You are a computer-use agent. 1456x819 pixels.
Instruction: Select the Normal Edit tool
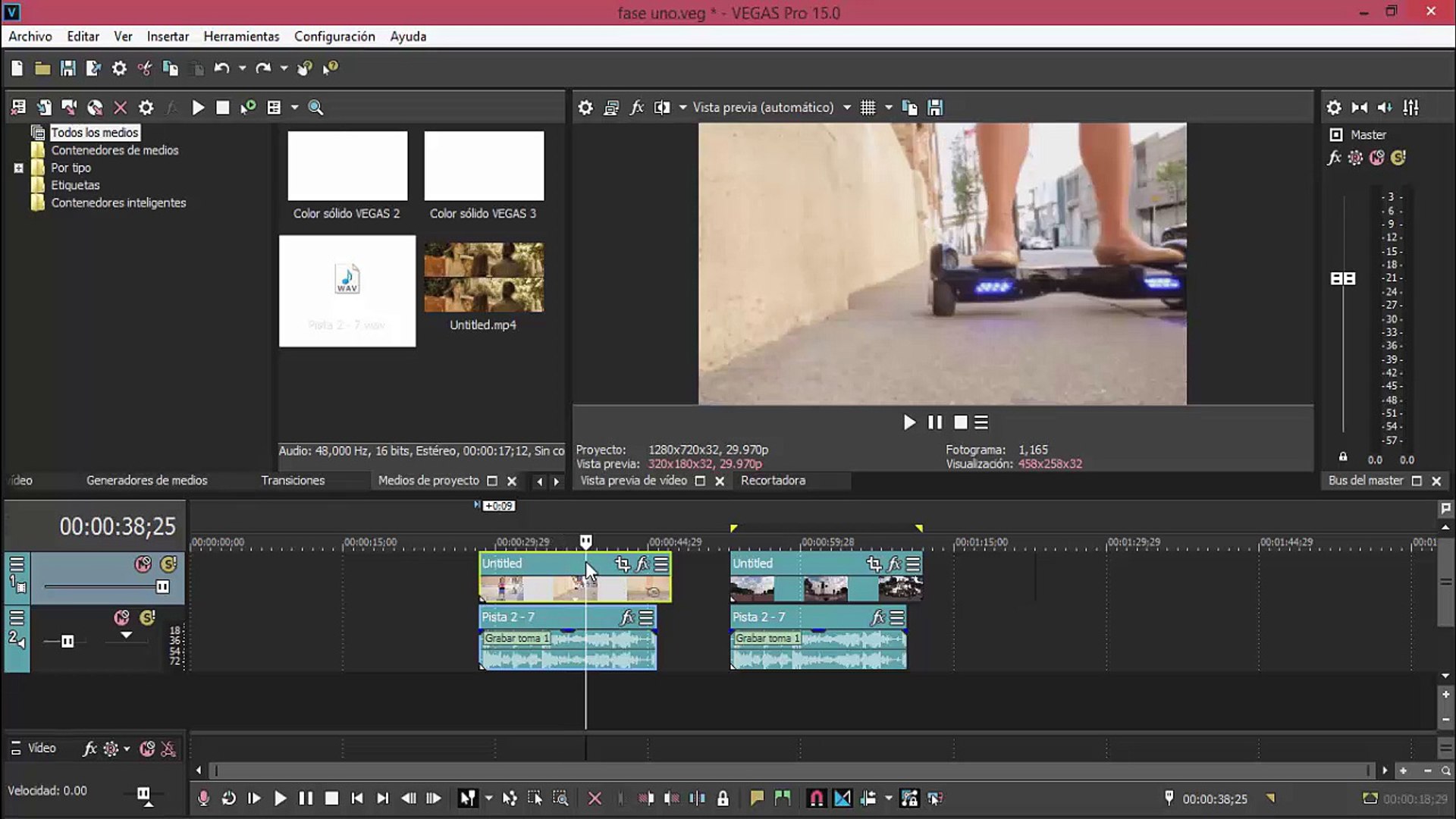[467, 798]
